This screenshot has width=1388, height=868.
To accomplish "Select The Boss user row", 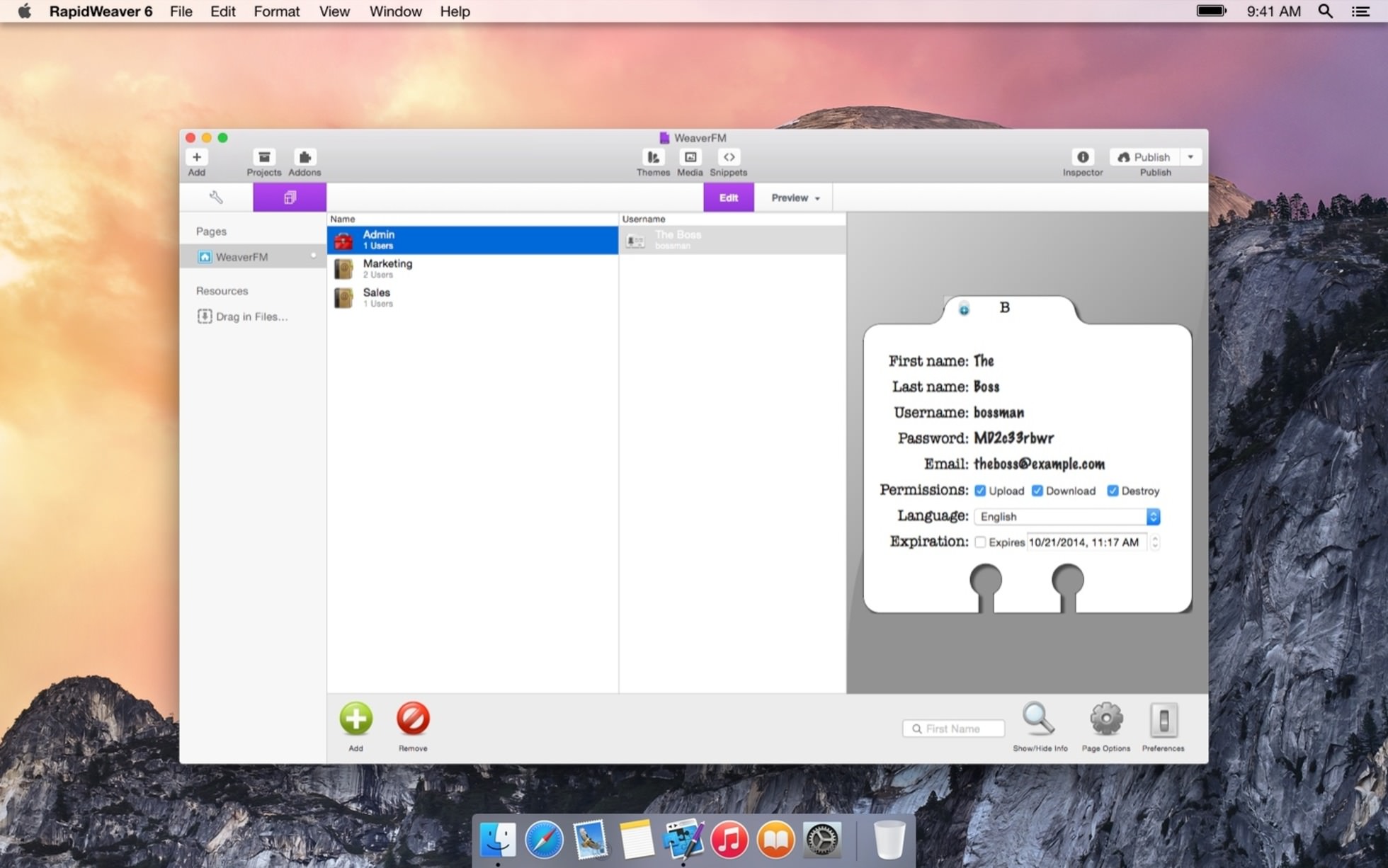I will click(732, 240).
